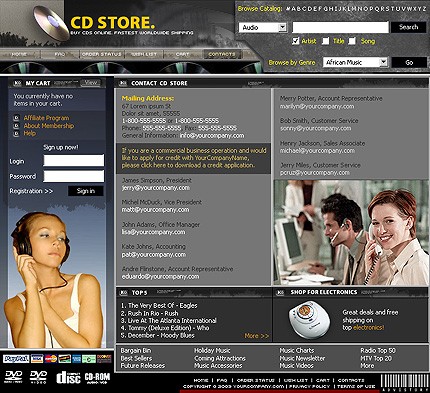This screenshot has width=430, height=393.
Task: Open the Coming Attractions link
Action: [x=220, y=358]
